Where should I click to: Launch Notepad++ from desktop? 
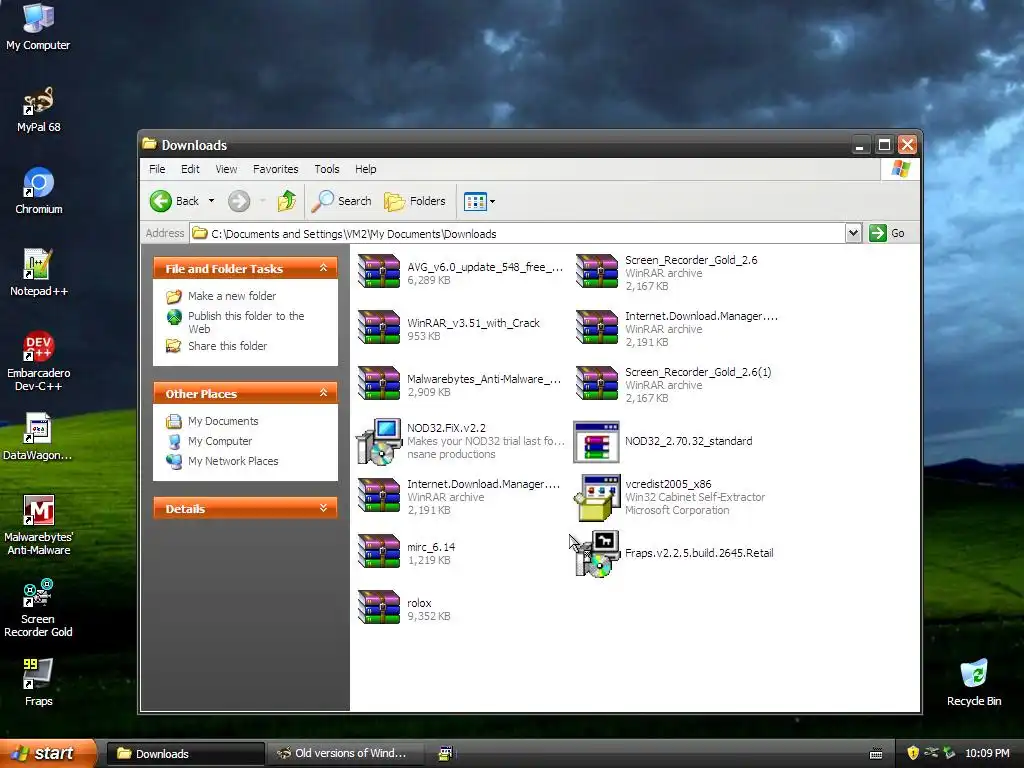(38, 273)
